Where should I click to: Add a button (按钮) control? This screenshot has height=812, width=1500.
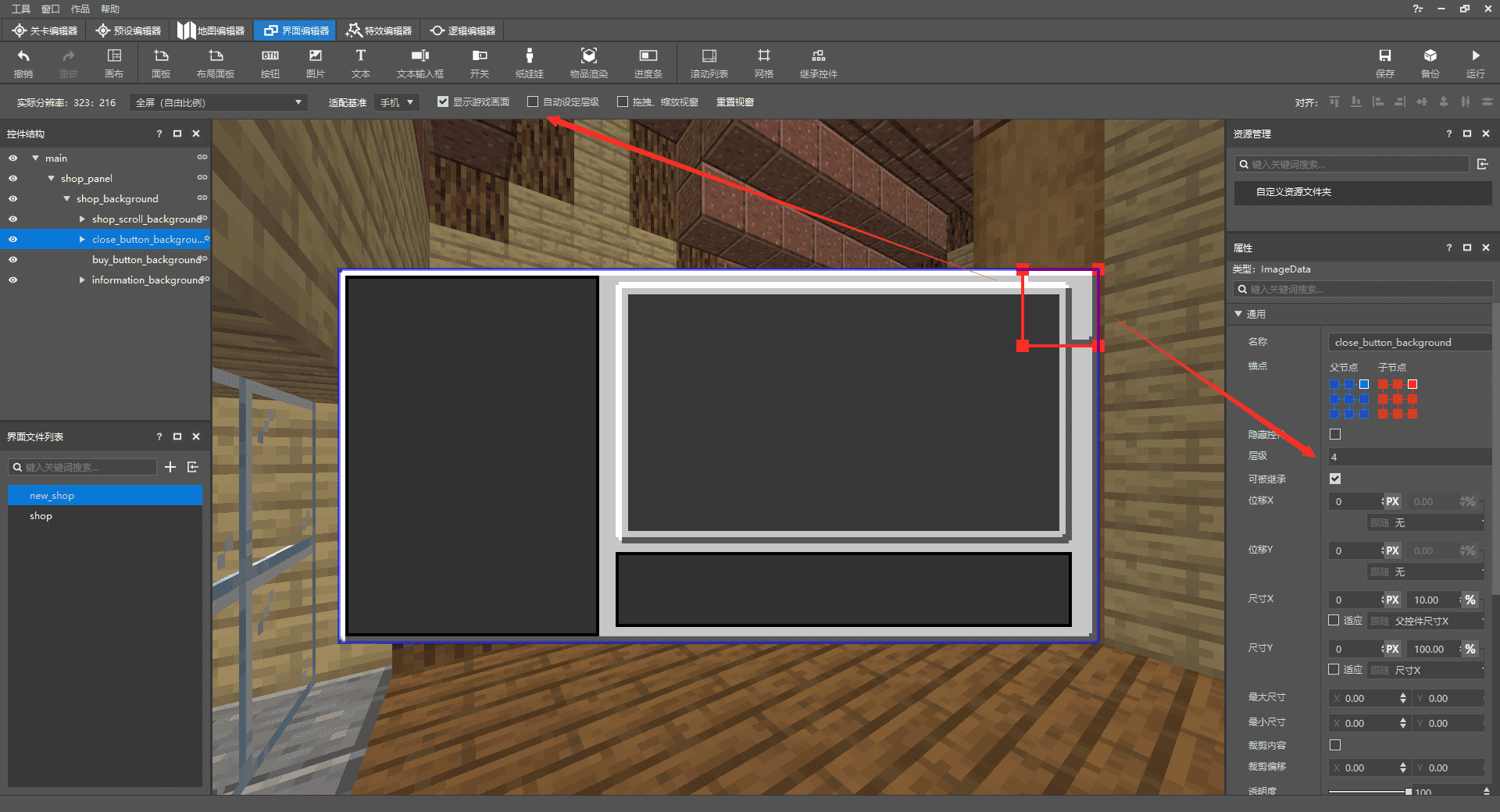pos(270,63)
